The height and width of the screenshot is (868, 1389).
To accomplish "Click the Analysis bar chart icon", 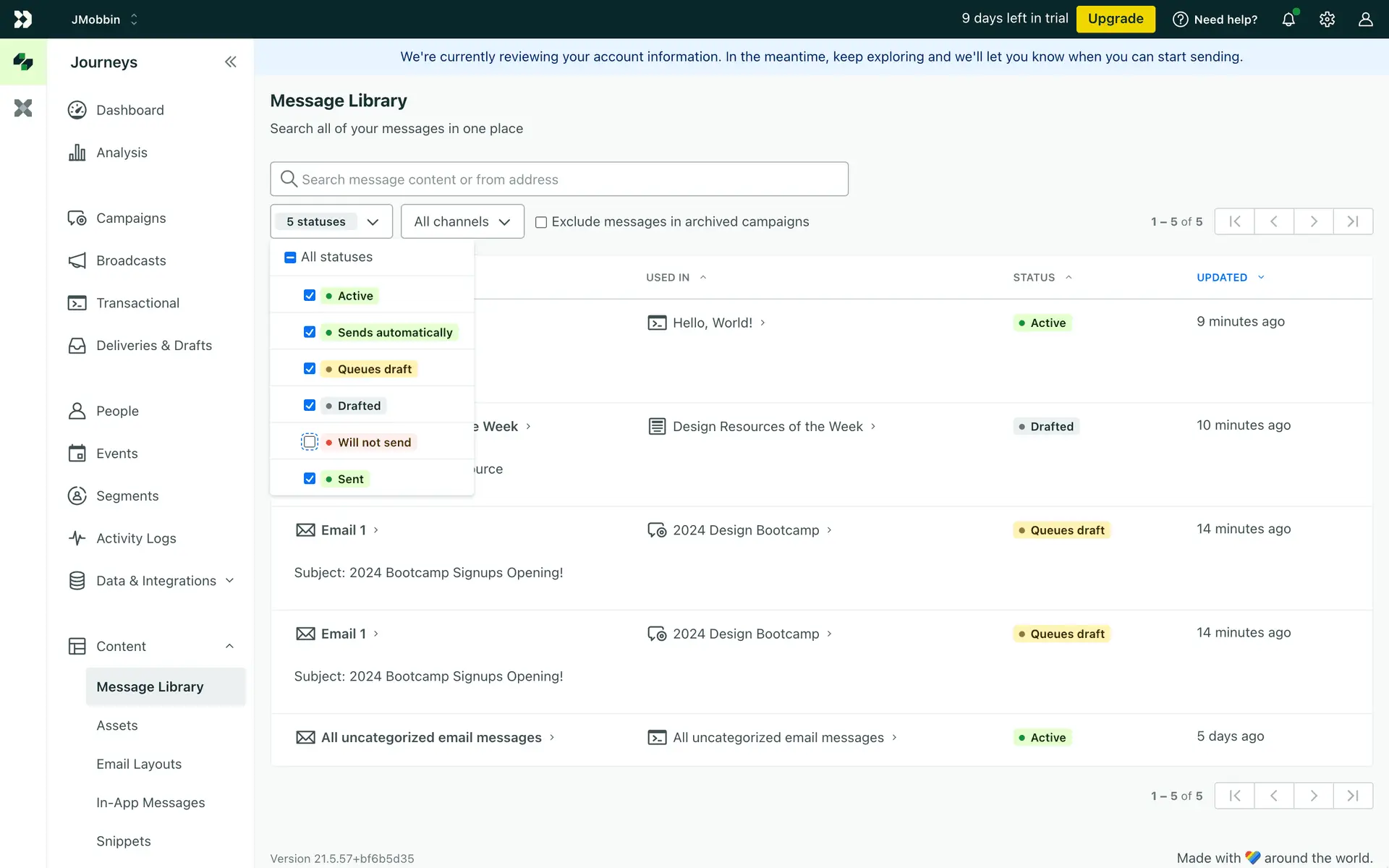I will click(x=77, y=153).
